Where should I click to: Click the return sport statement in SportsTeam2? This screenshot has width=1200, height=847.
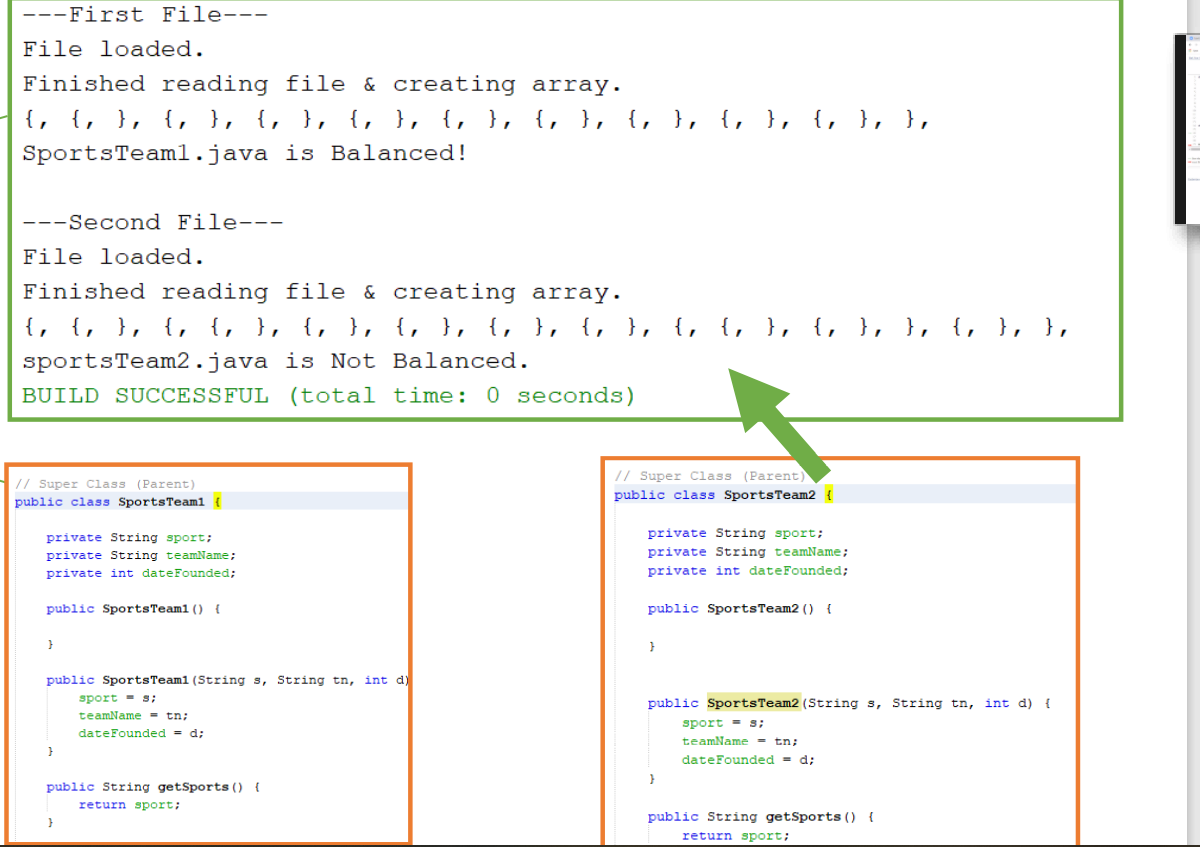[x=735, y=835]
